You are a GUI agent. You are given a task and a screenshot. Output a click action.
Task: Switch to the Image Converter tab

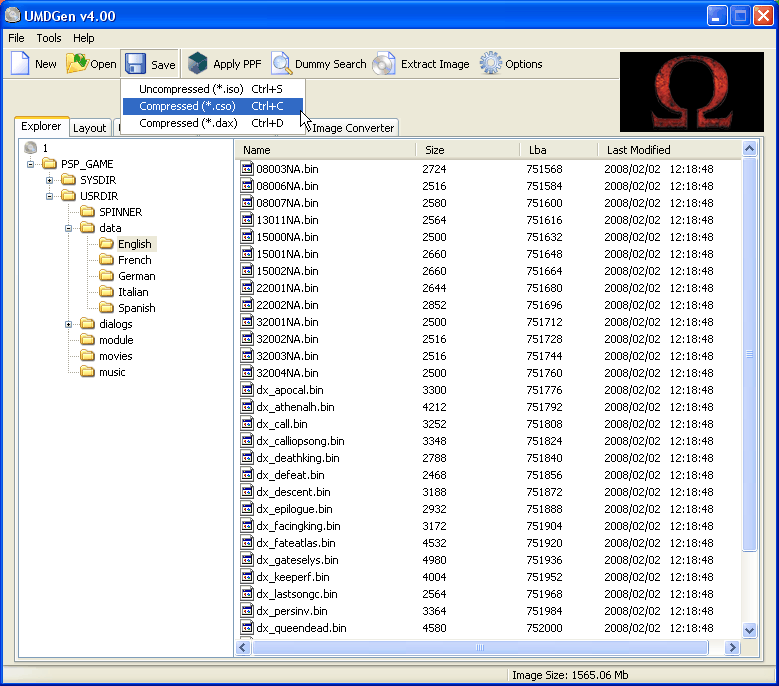tap(353, 128)
